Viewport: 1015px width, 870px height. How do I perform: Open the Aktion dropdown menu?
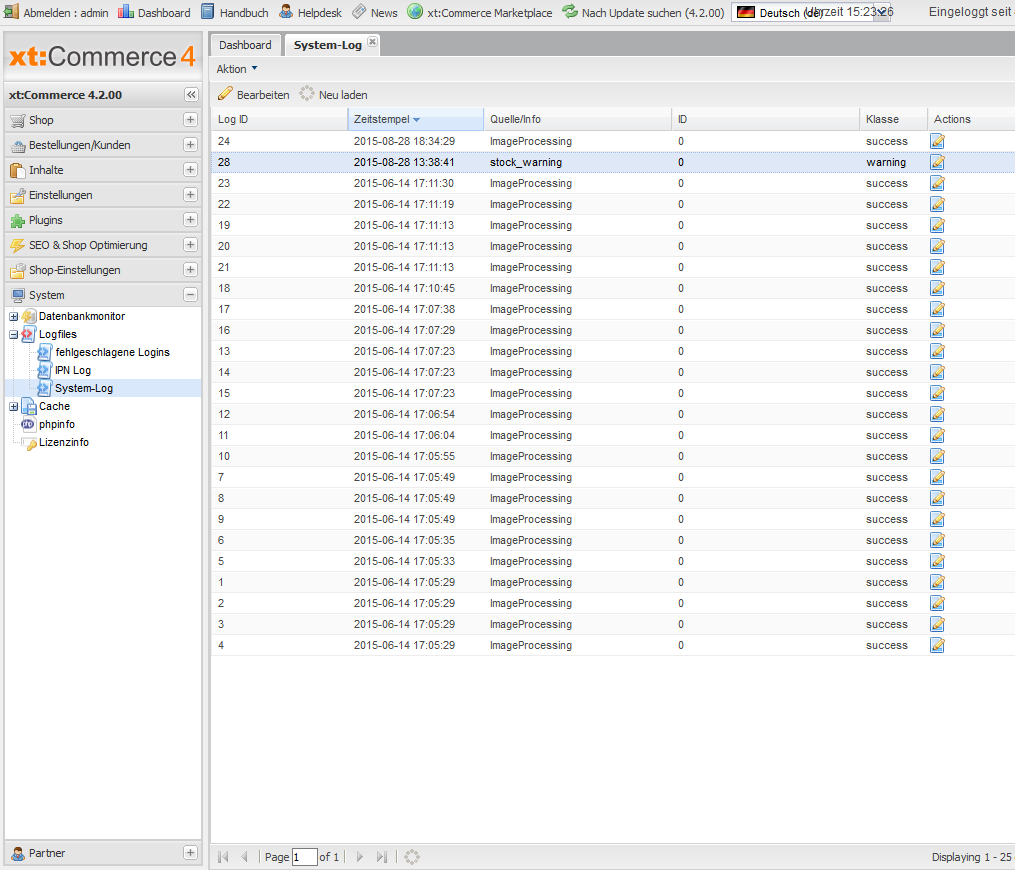(x=237, y=69)
